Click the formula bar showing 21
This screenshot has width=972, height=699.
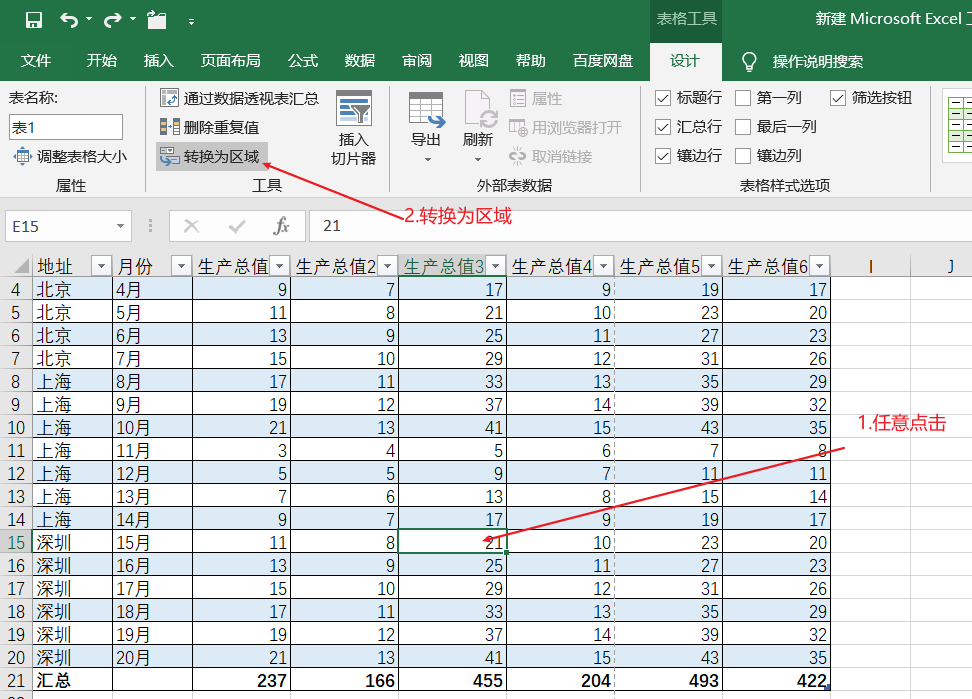(x=641, y=226)
